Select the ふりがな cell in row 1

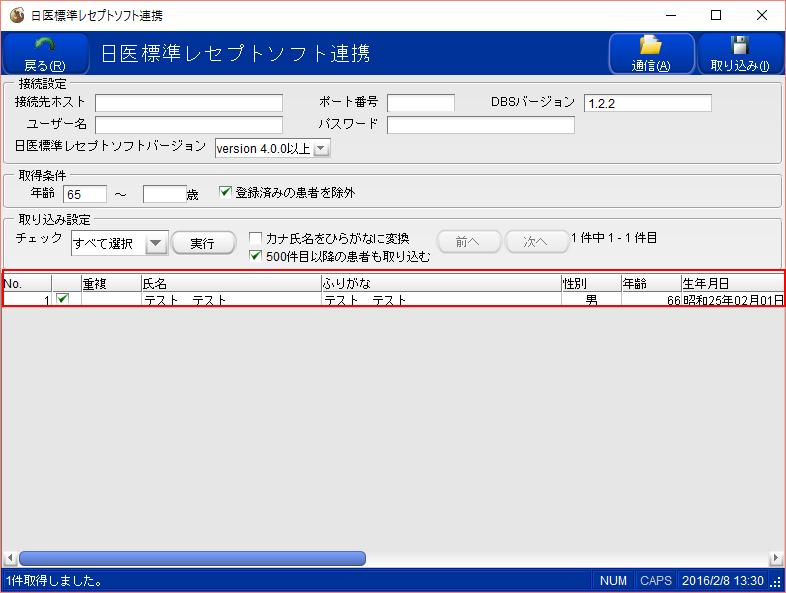coord(441,299)
